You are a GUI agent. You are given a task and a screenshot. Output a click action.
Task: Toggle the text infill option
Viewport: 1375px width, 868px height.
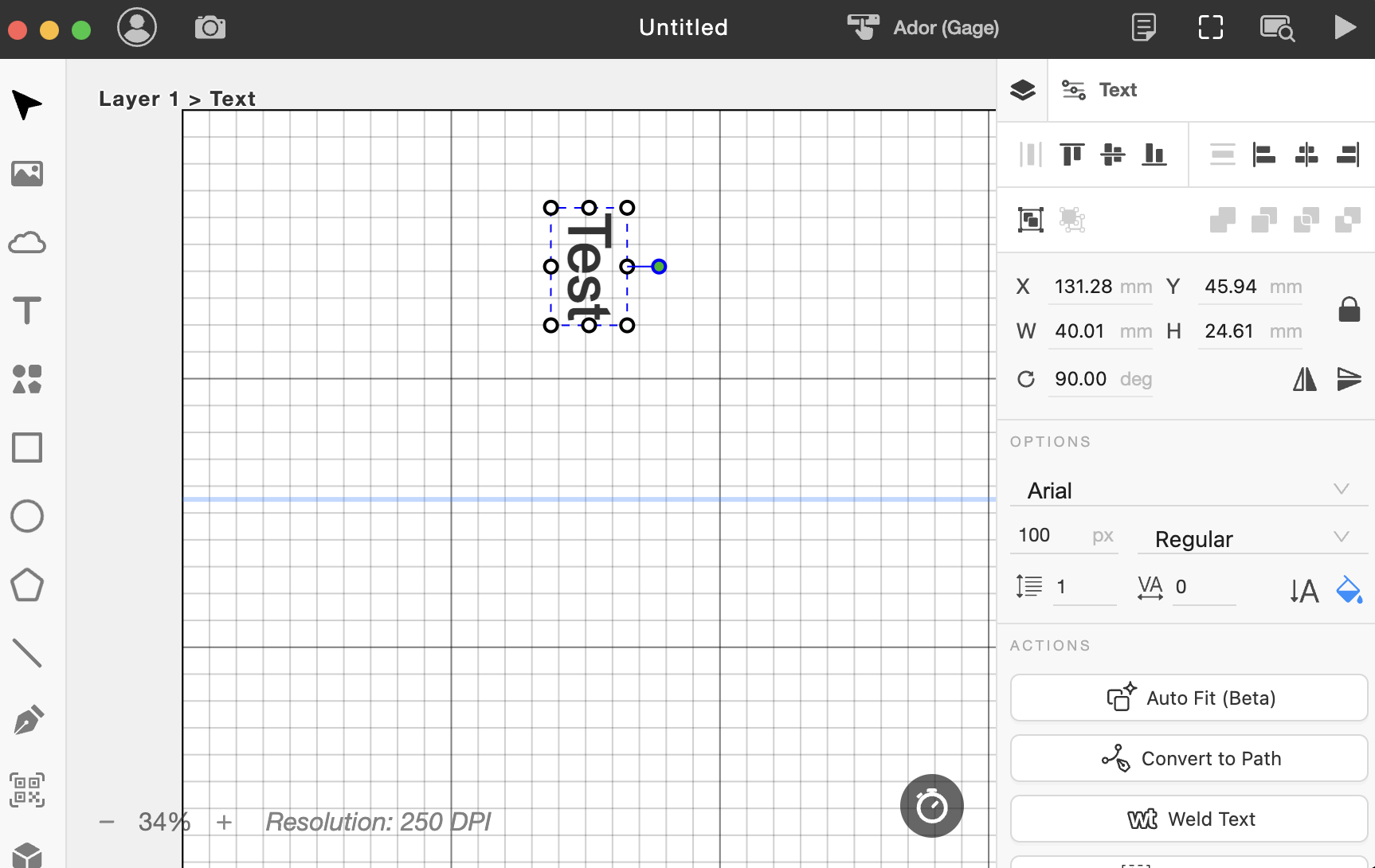pyautogui.click(x=1349, y=589)
